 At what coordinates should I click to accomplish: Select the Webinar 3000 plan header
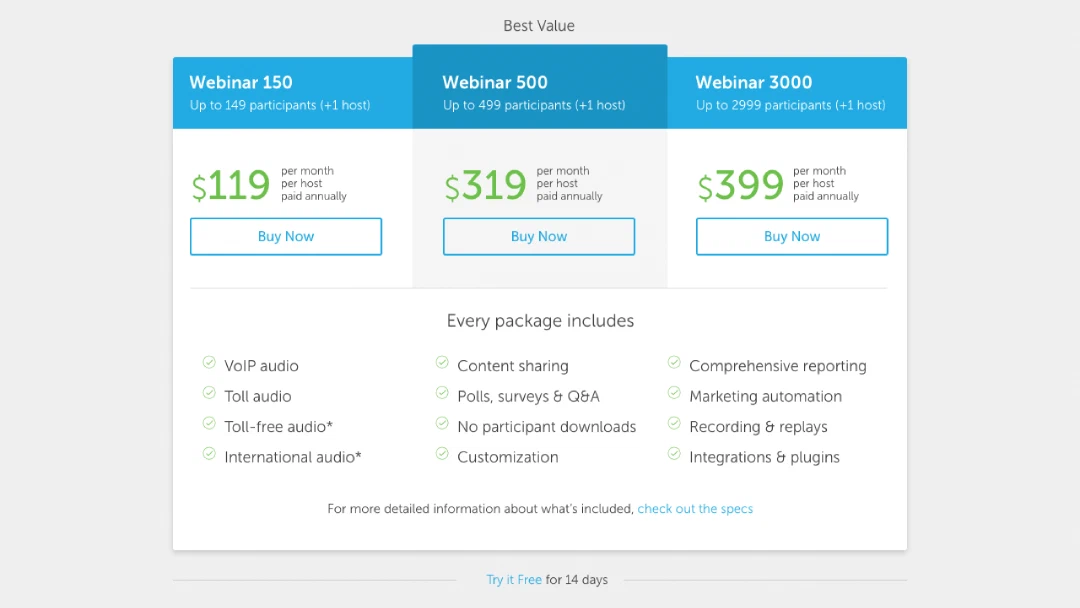click(x=787, y=93)
